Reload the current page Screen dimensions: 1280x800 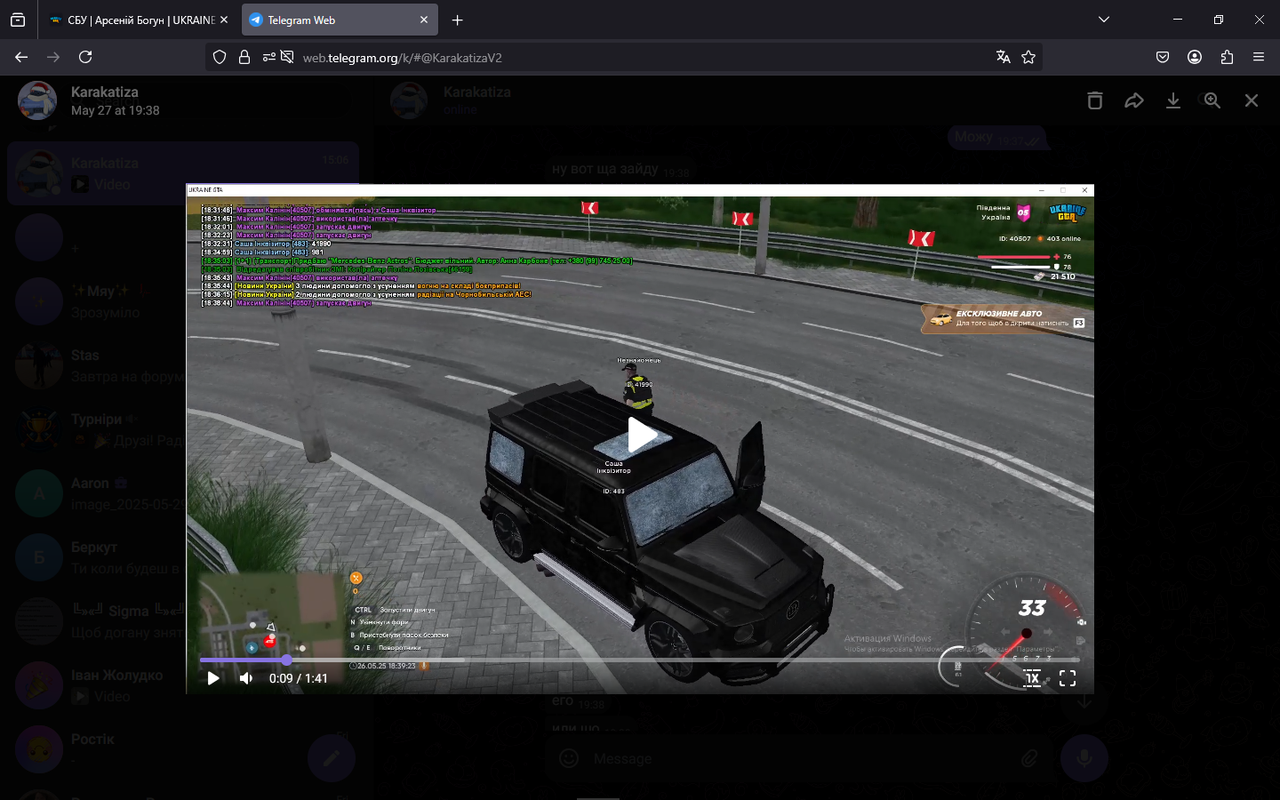click(x=85, y=57)
